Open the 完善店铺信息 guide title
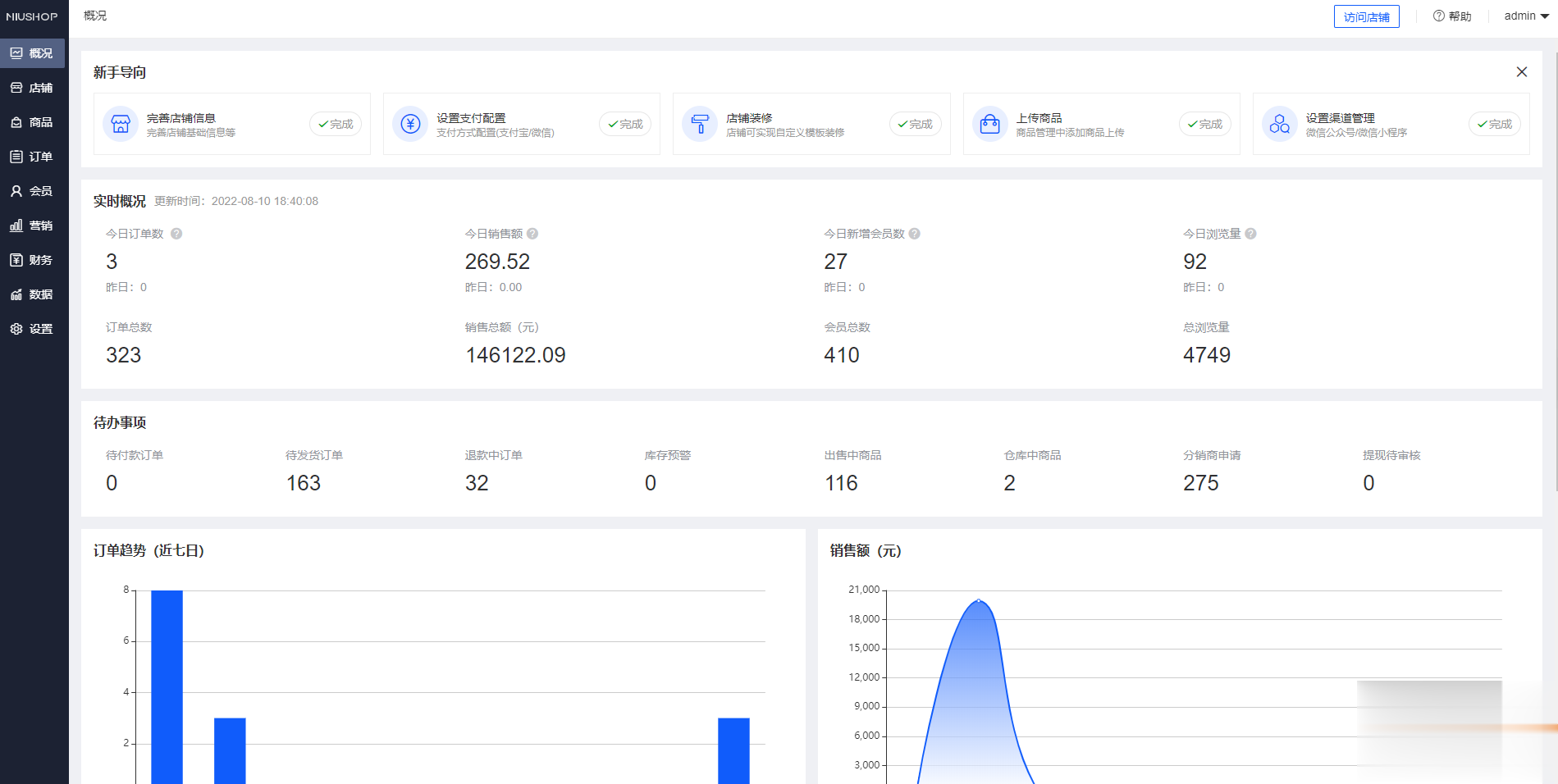This screenshot has width=1558, height=784. coord(181,118)
